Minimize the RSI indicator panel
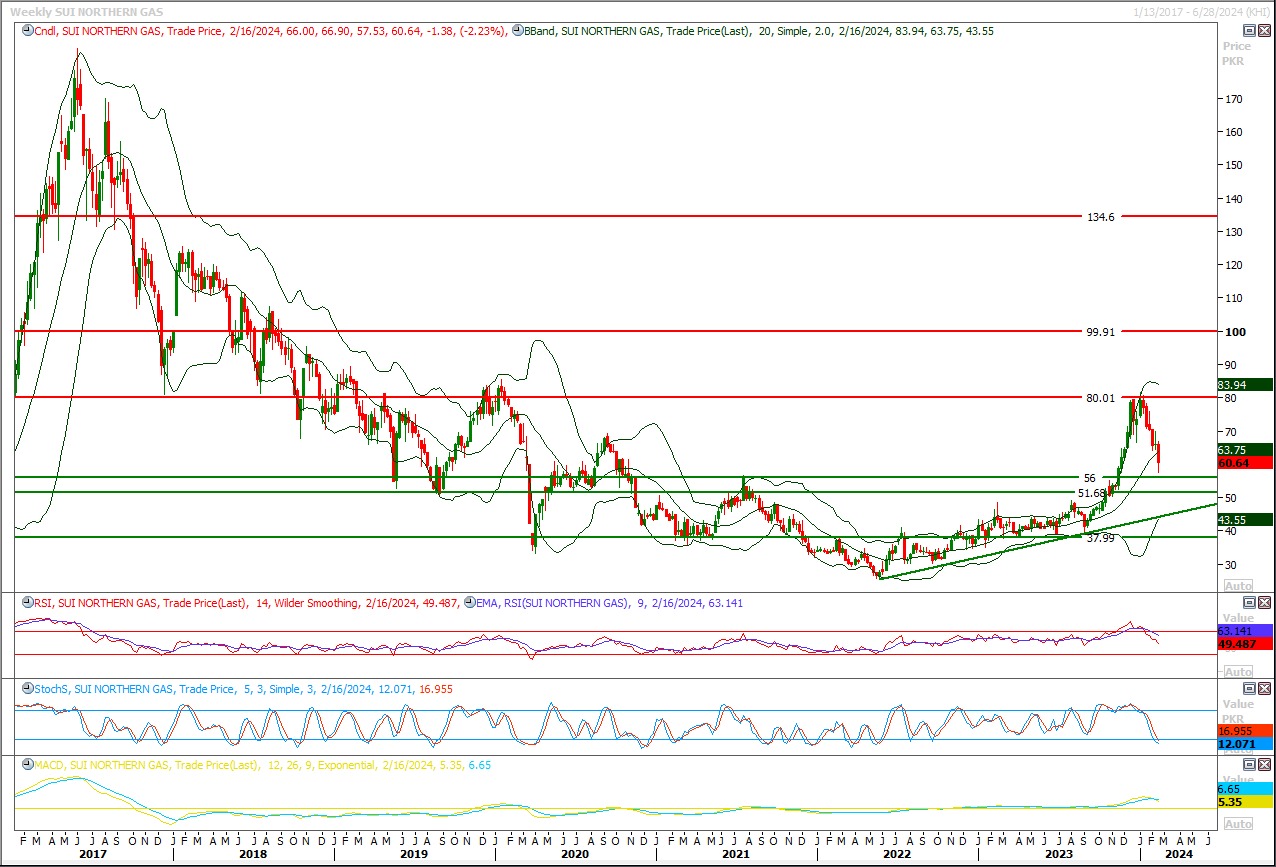 (1249, 602)
